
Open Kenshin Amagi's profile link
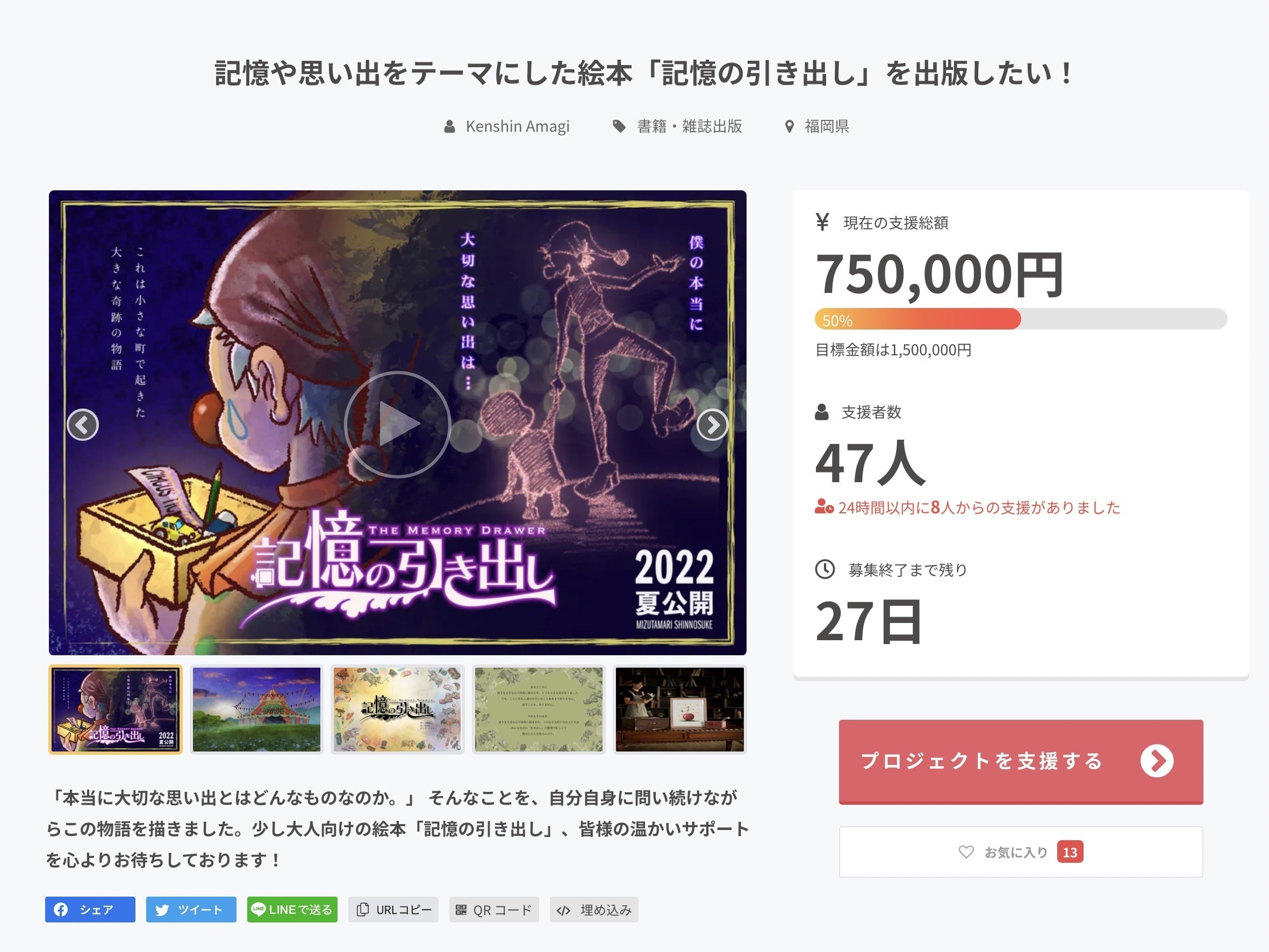click(507, 126)
